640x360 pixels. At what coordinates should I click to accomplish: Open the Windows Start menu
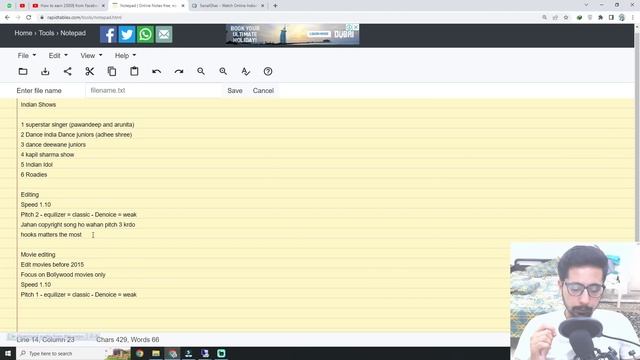8,353
